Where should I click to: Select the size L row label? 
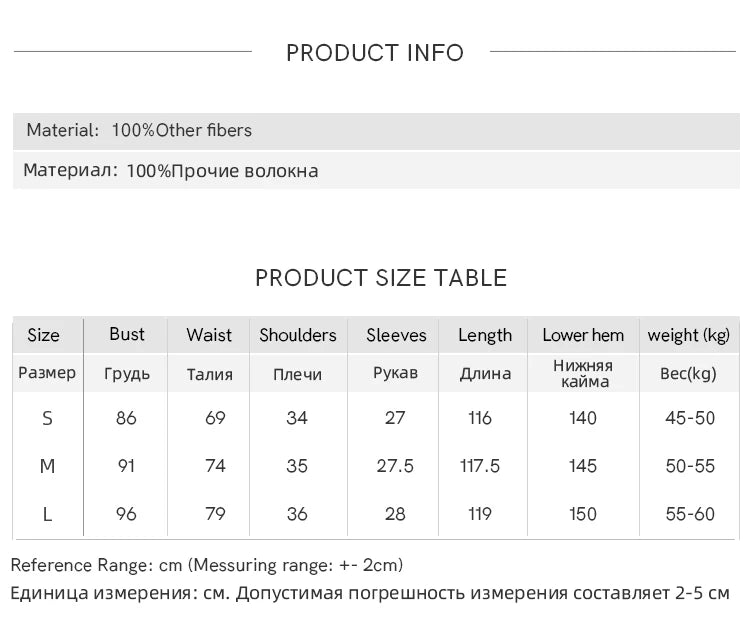(x=47, y=514)
